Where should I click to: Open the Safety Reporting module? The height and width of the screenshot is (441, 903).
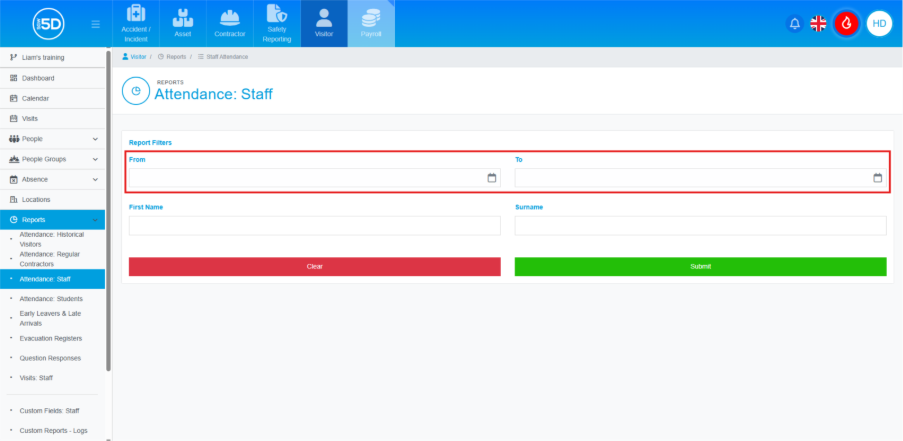(277, 24)
